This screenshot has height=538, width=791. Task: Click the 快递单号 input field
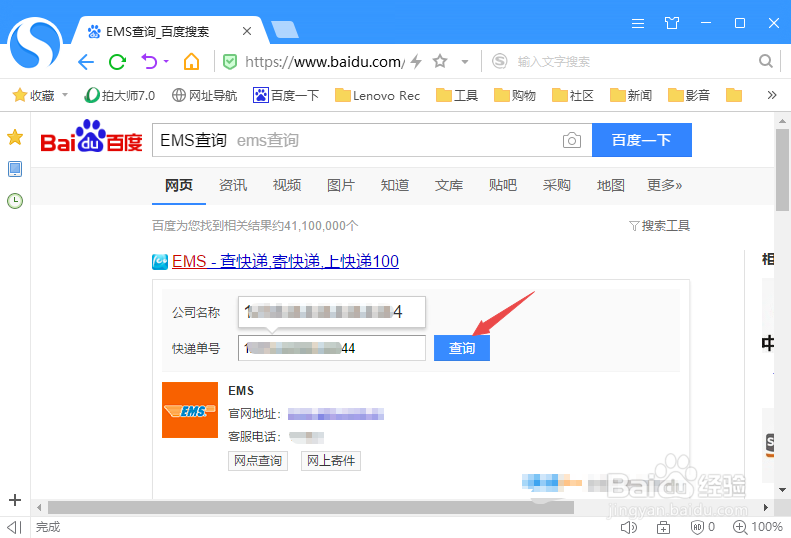[332, 348]
